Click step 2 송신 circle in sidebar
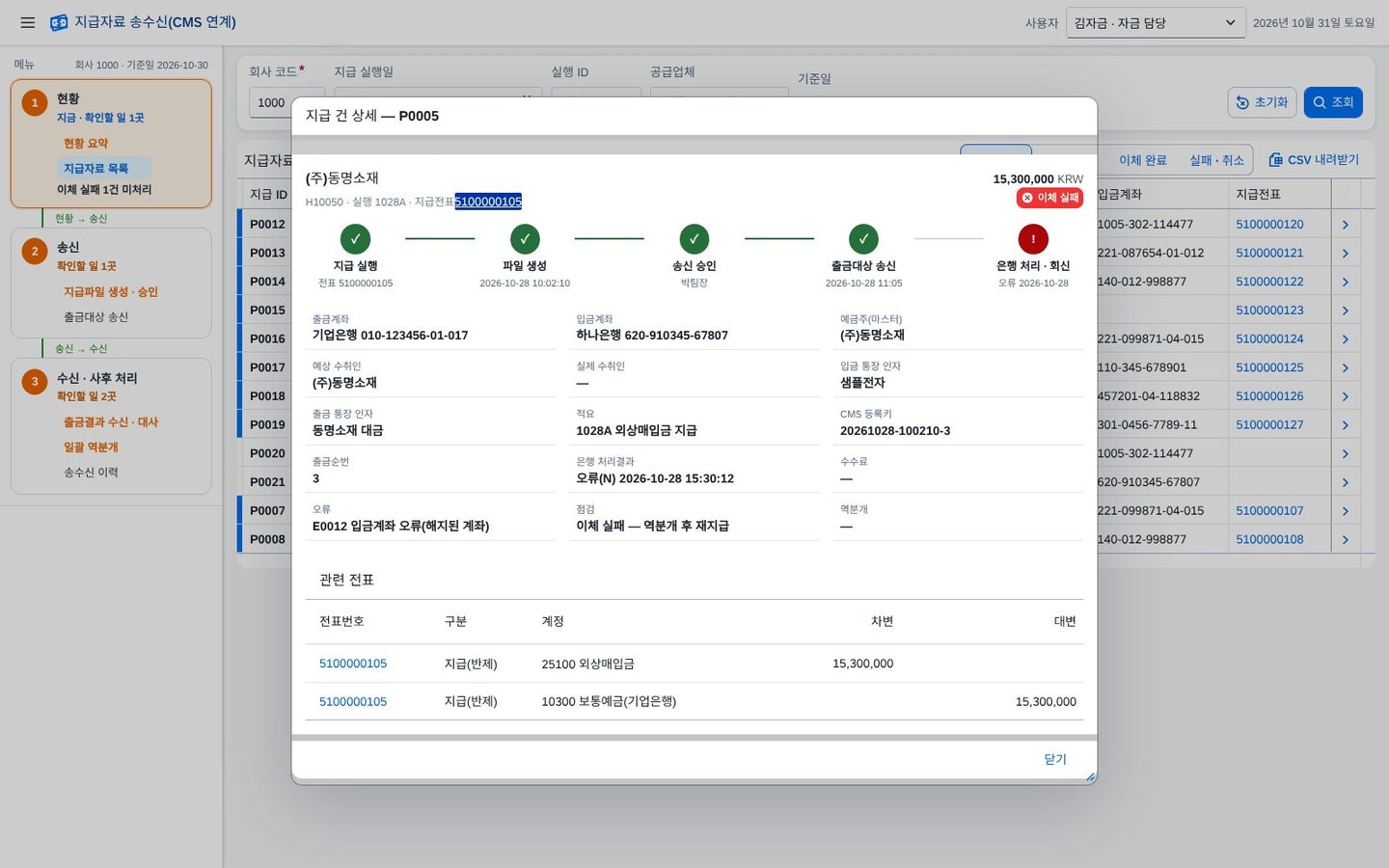The image size is (1389, 868). point(35,251)
